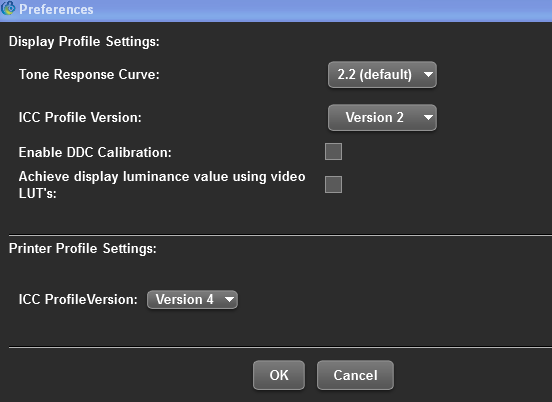The height and width of the screenshot is (402, 552).
Task: Click the Display Profile Settings heading
Action: pyautogui.click(x=84, y=42)
